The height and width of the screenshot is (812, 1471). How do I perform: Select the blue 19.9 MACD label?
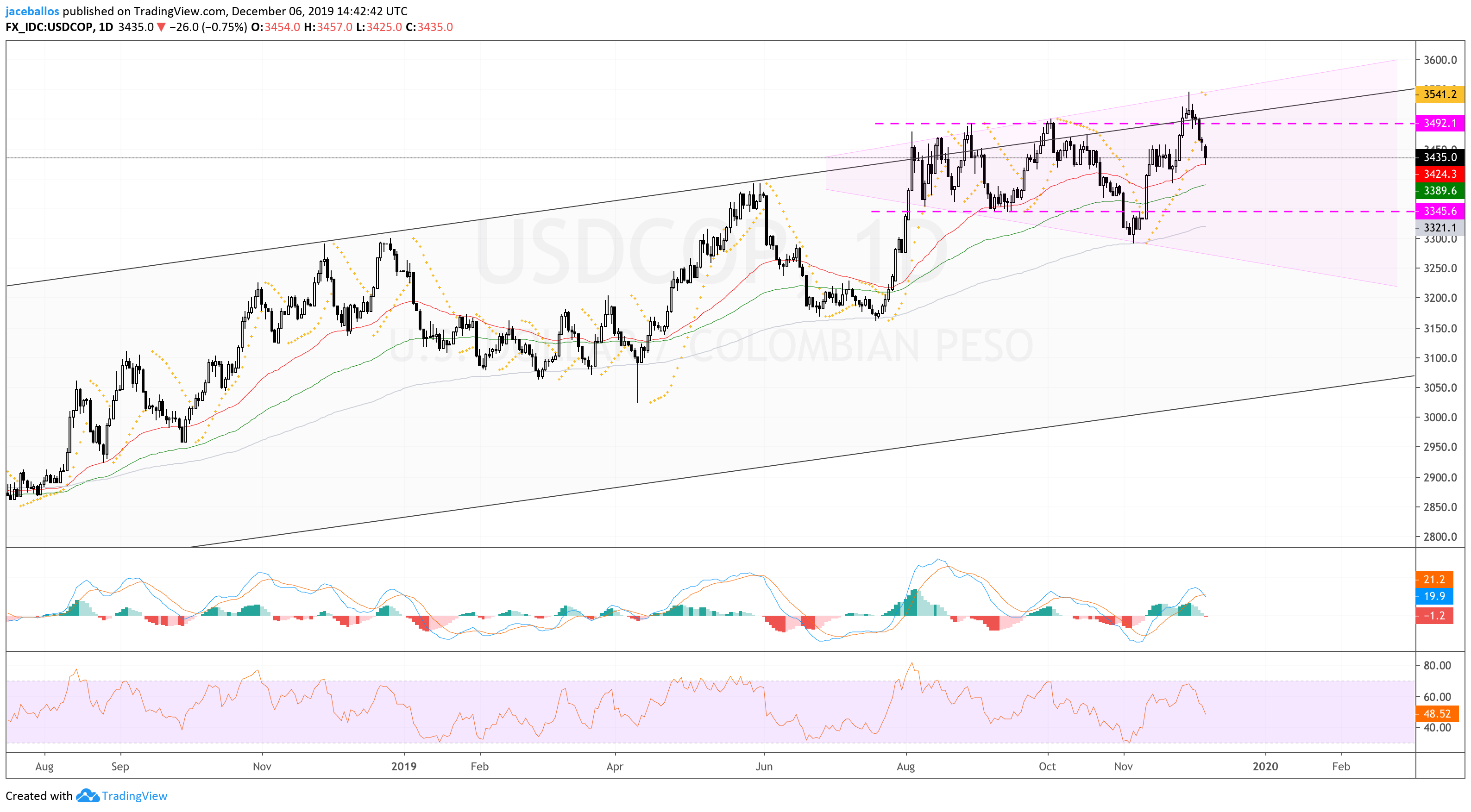tap(1434, 596)
